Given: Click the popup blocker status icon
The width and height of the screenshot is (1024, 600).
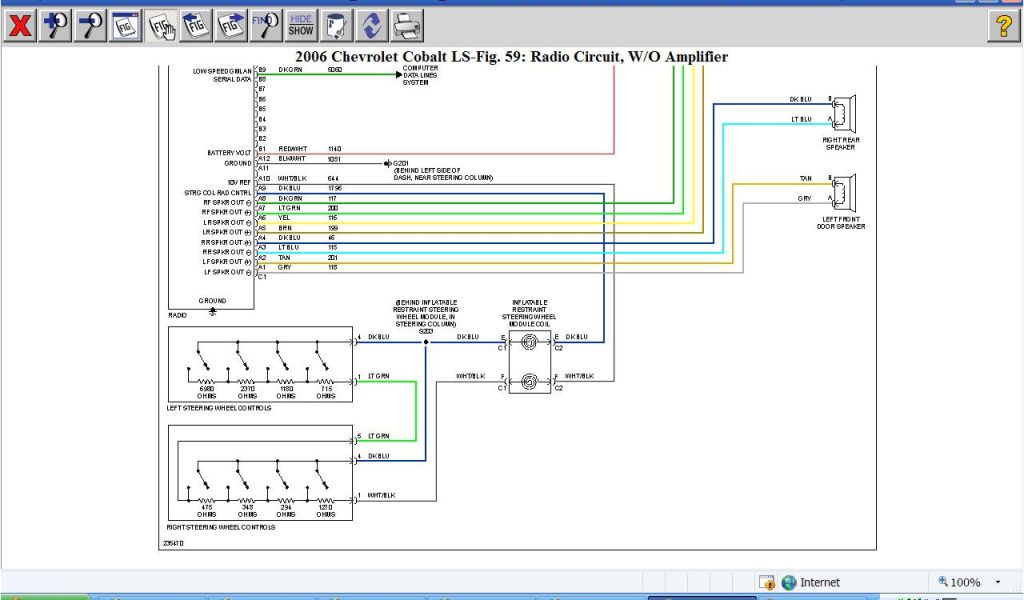Looking at the screenshot, I should point(767,582).
